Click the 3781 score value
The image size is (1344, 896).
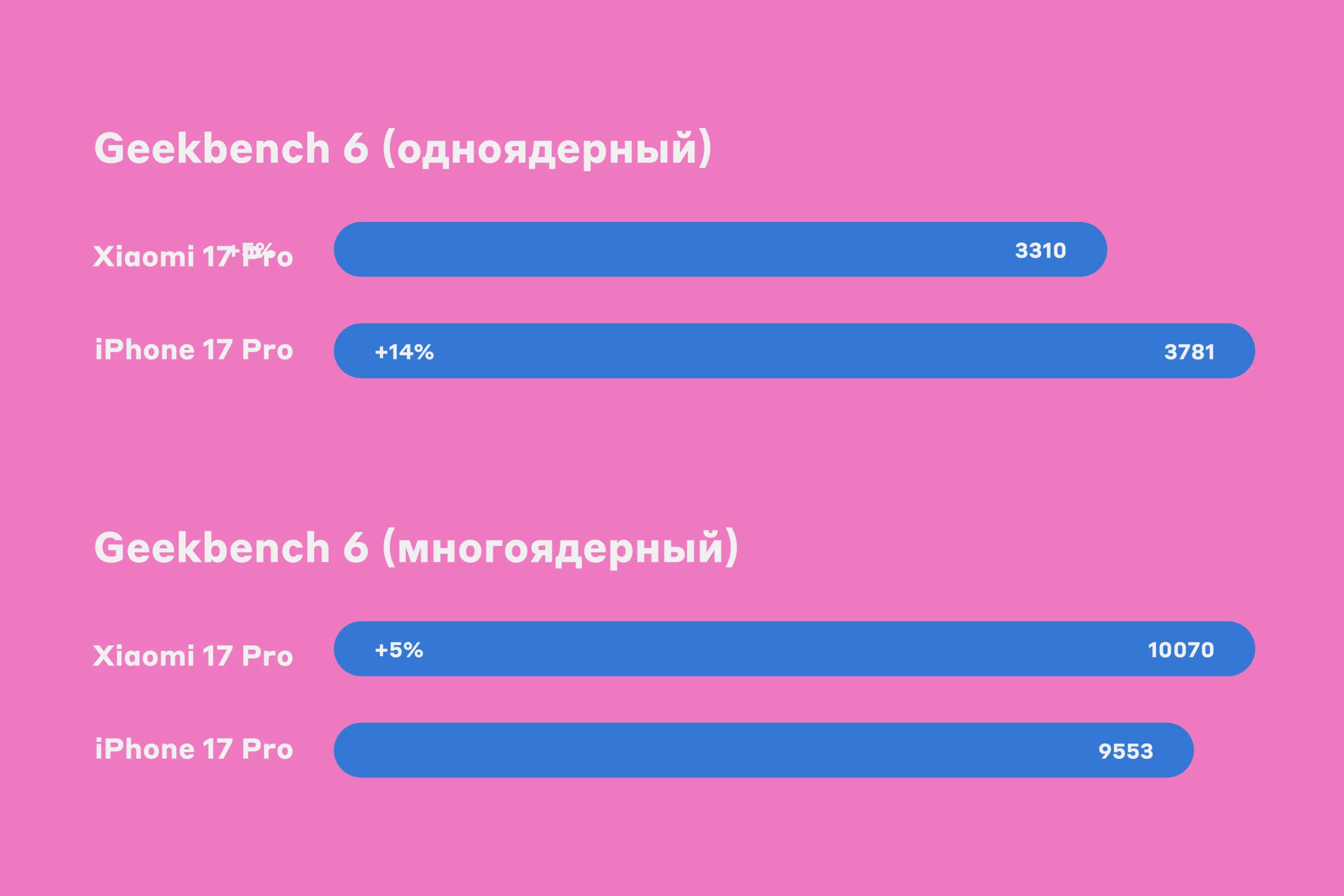[x=1189, y=352]
